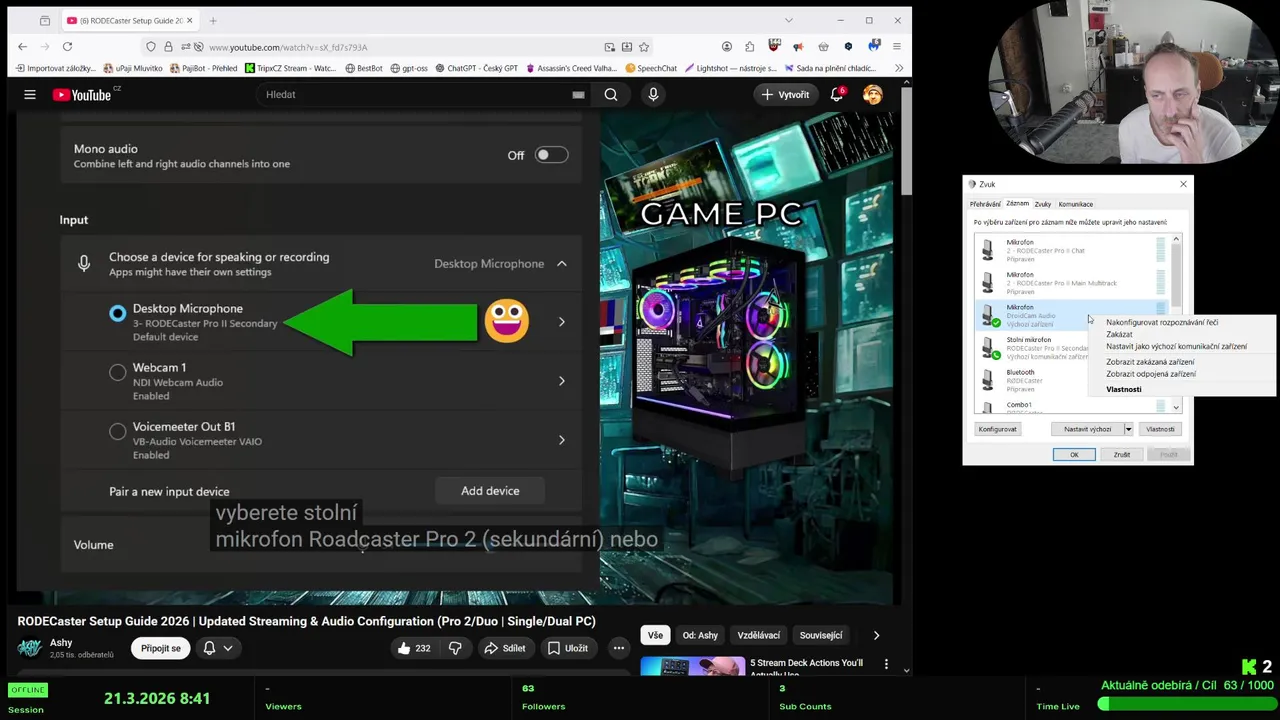Show more bookmarks overflow chevron
The height and width of the screenshot is (720, 1280).
pos(899,68)
